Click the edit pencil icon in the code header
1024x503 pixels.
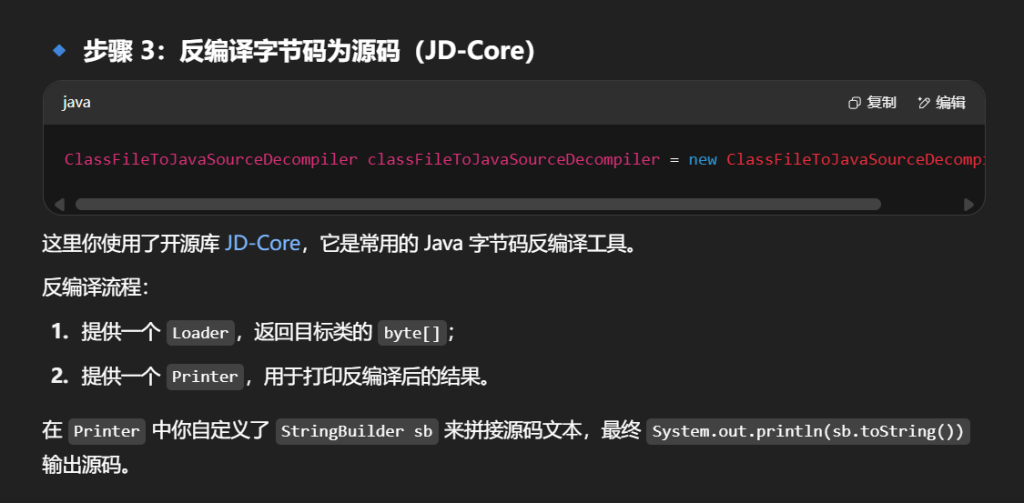pos(924,103)
